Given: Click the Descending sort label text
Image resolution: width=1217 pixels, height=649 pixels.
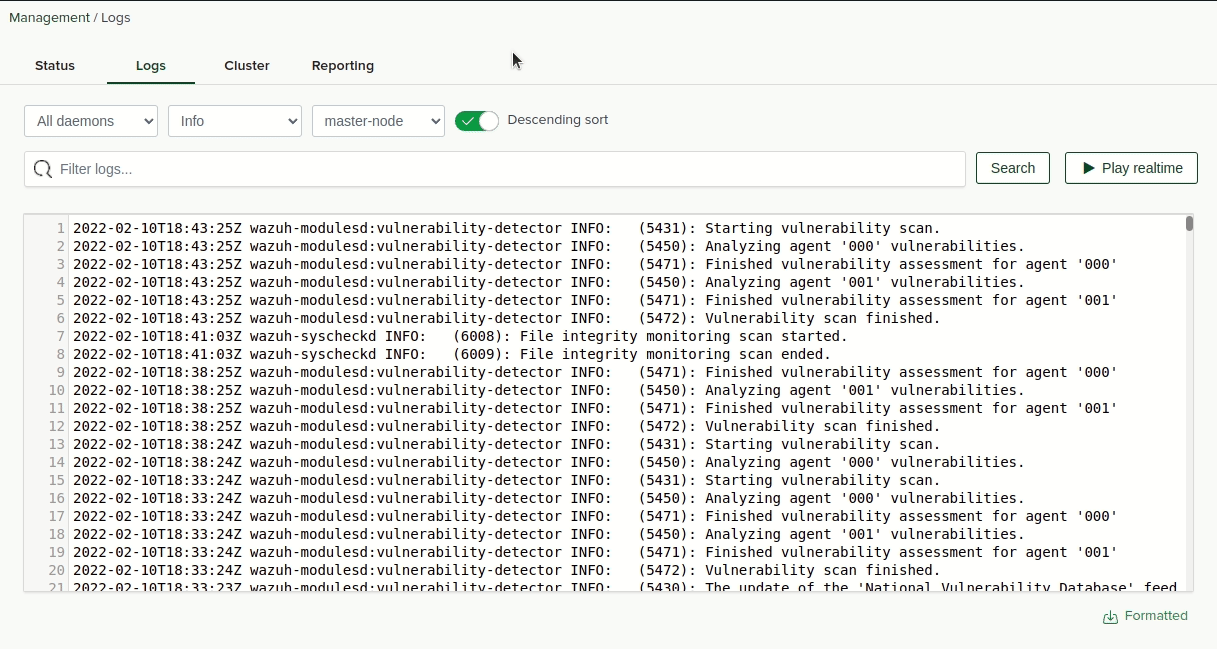Looking at the screenshot, I should [557, 119].
